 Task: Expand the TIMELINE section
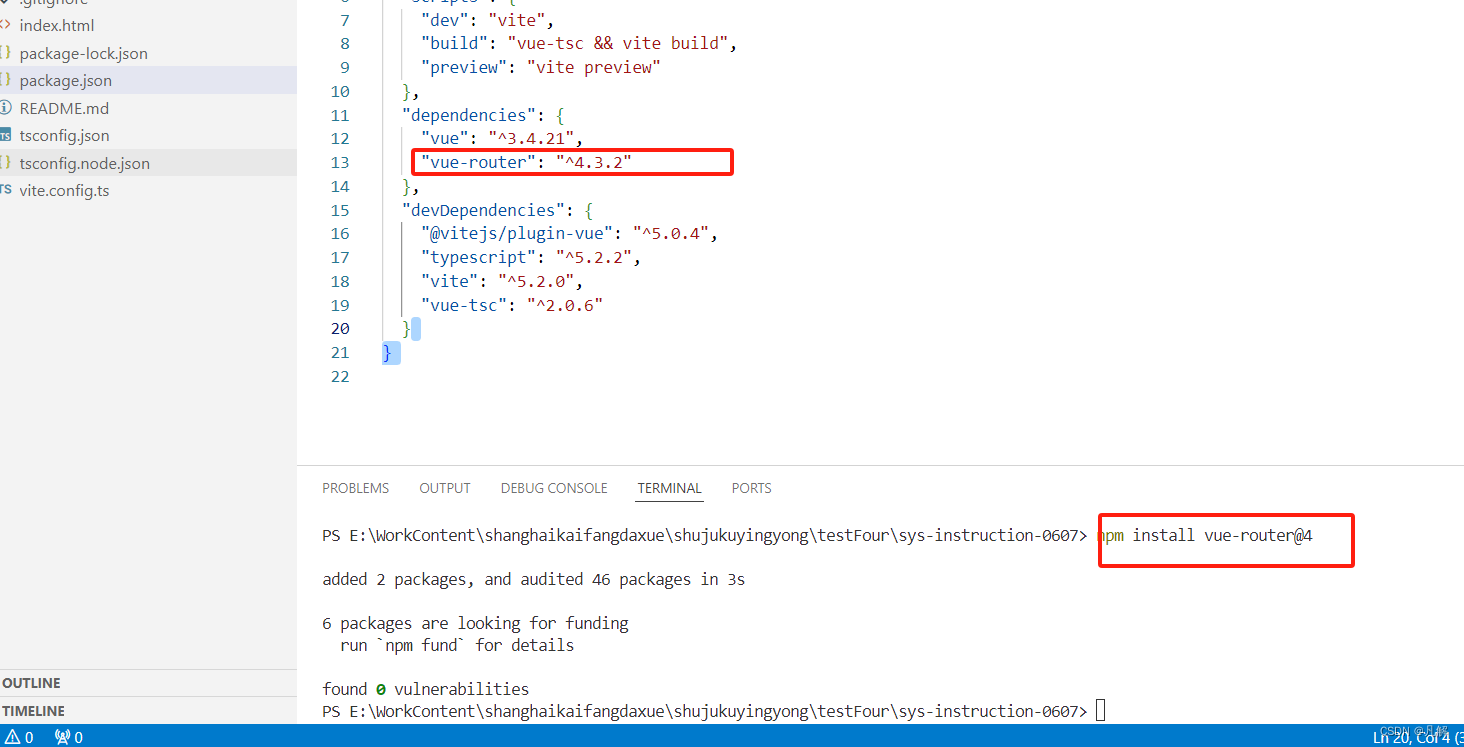point(33,711)
